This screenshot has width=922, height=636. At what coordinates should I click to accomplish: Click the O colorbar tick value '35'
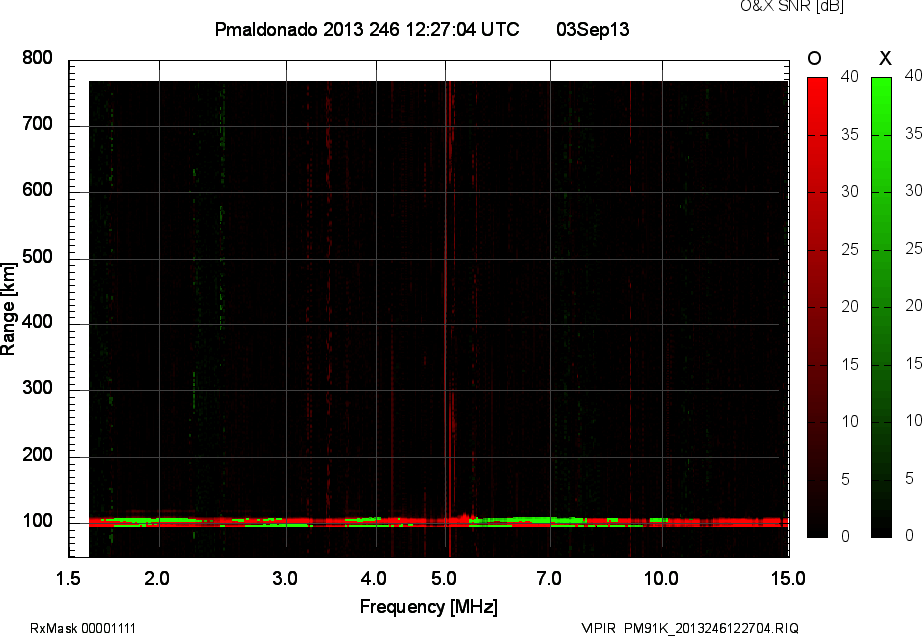click(850, 135)
